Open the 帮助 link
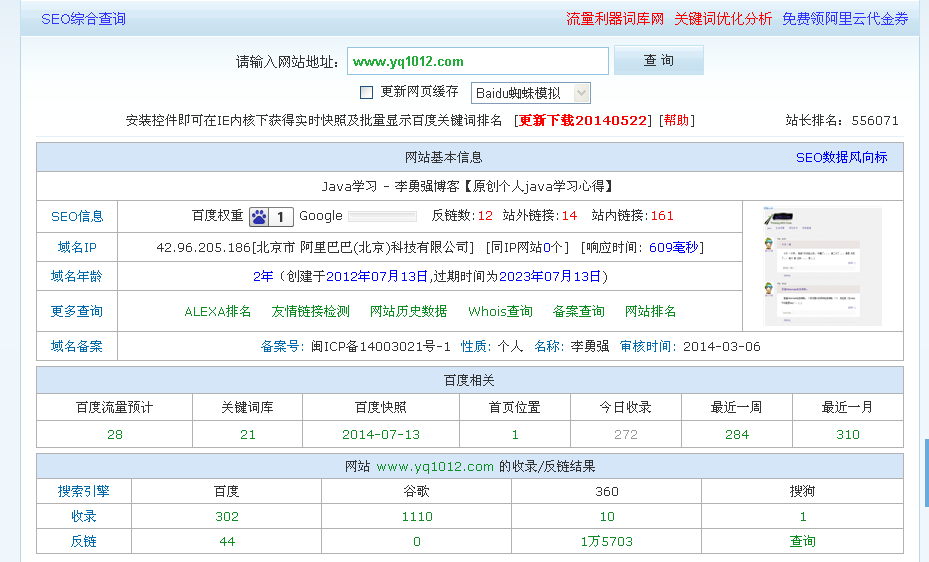The image size is (929, 562). click(x=677, y=120)
